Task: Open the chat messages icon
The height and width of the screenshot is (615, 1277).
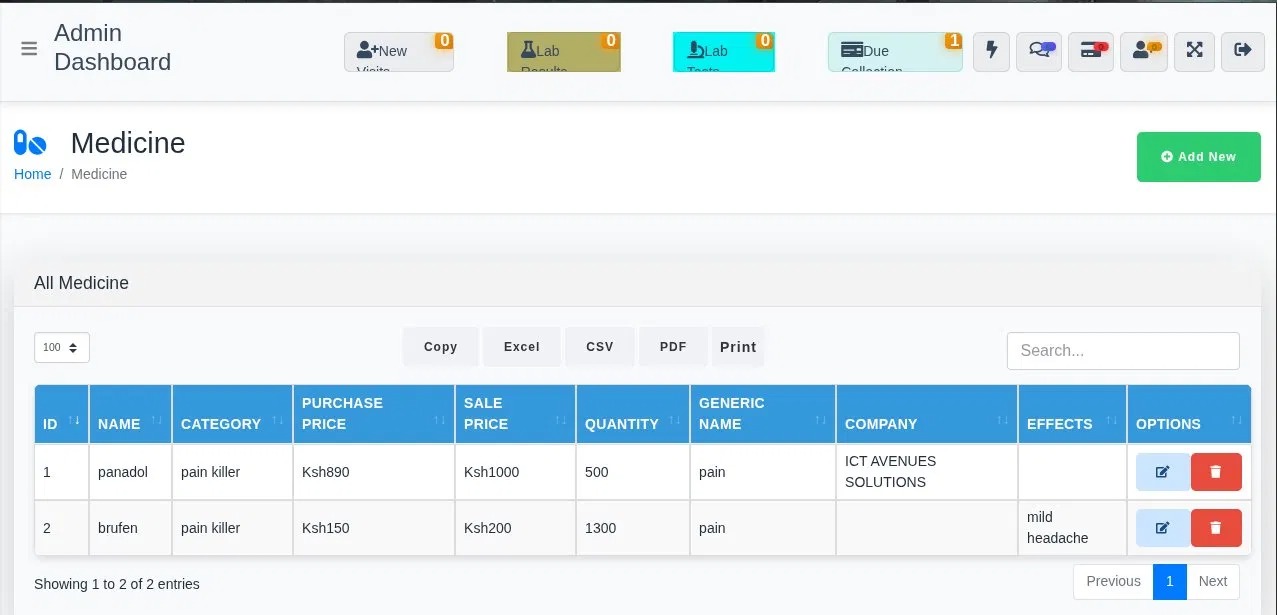Action: [x=1039, y=51]
